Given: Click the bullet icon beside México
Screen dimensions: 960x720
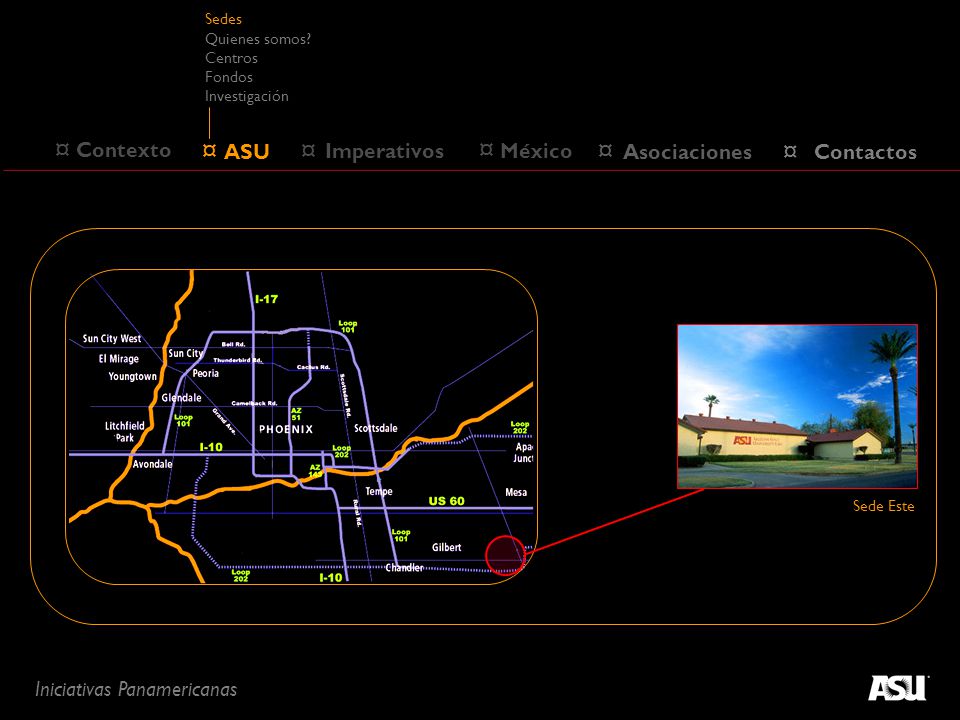Looking at the screenshot, I should tap(486, 149).
